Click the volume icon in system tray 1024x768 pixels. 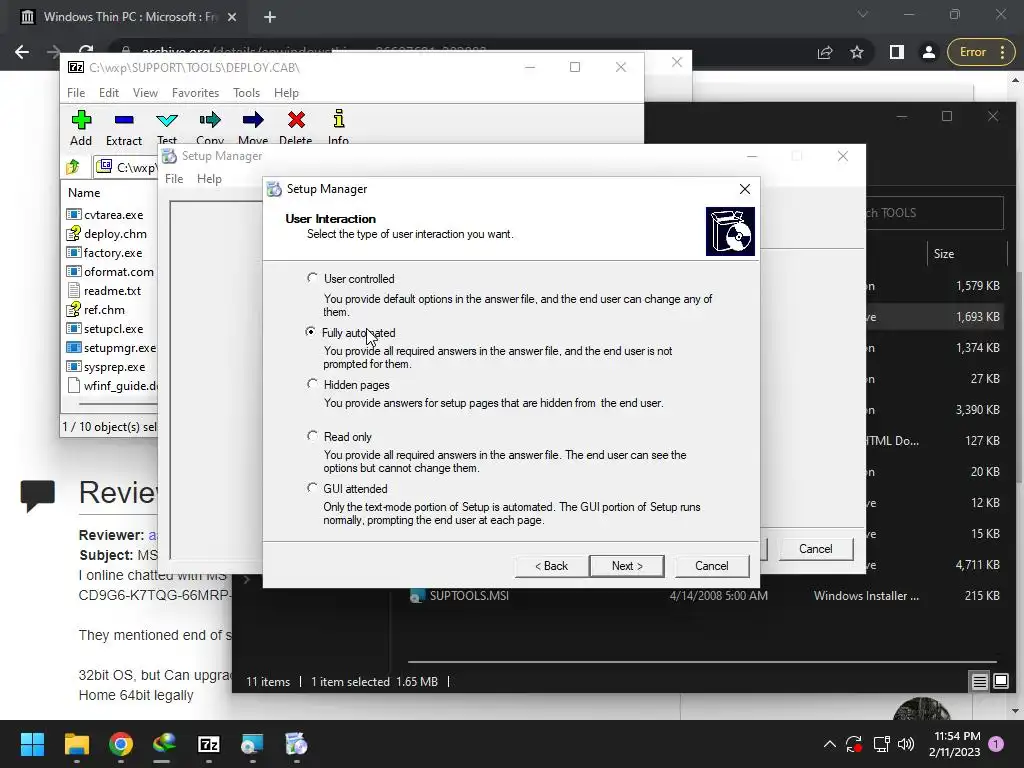pyautogui.click(x=906, y=744)
